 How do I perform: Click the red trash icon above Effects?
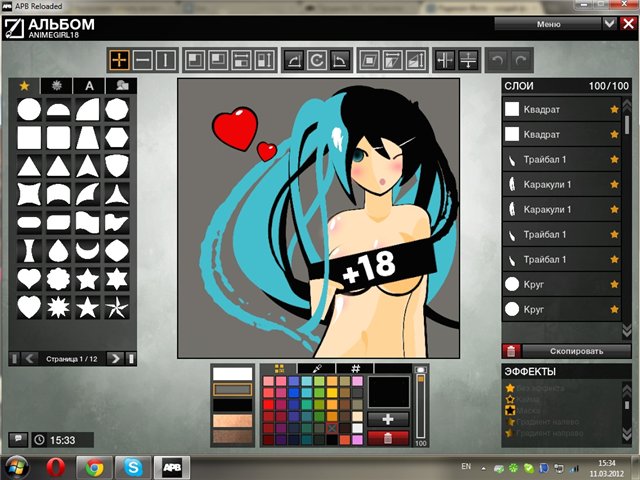tap(511, 351)
